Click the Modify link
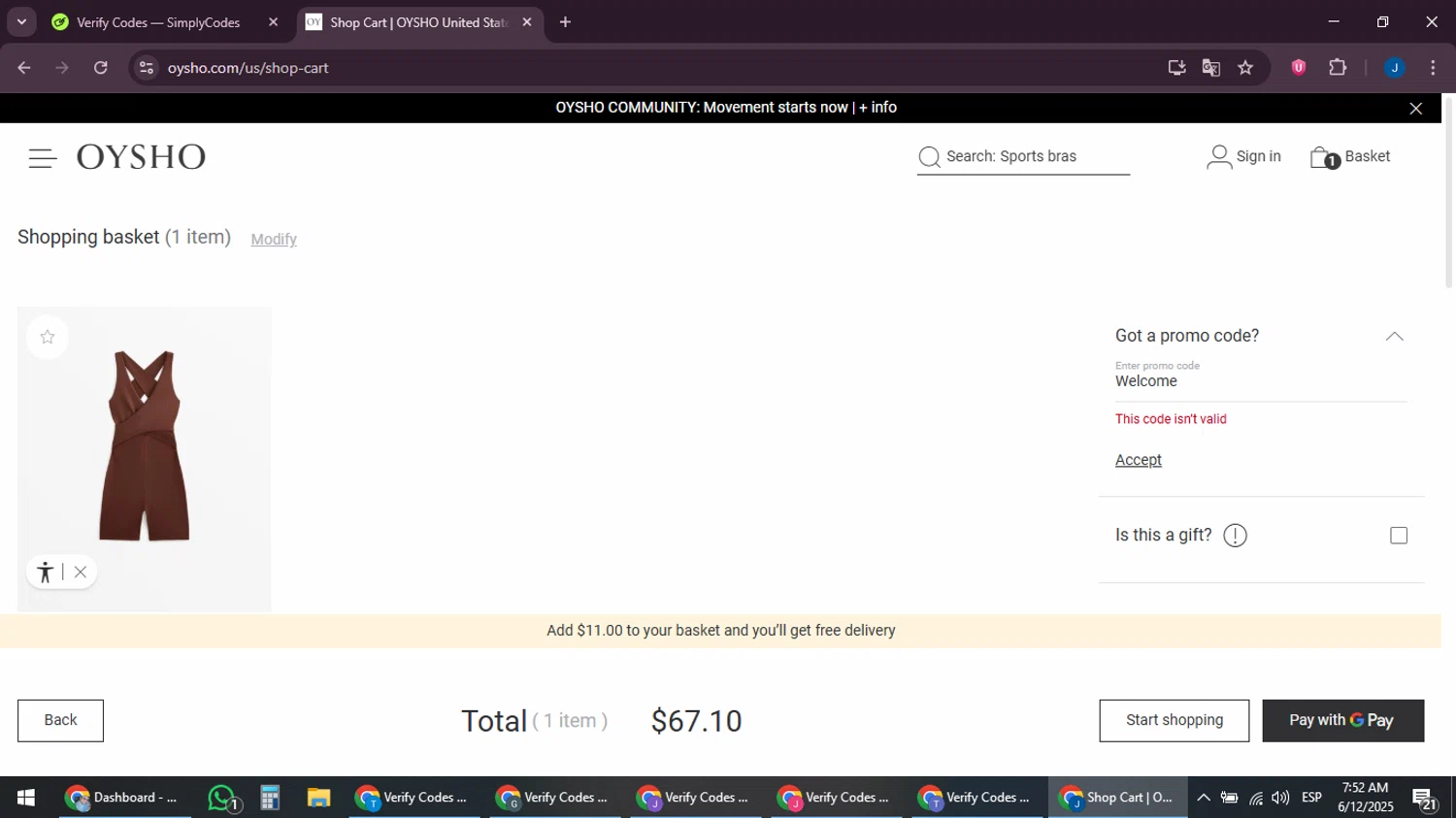The height and width of the screenshot is (818, 1456). point(274,240)
